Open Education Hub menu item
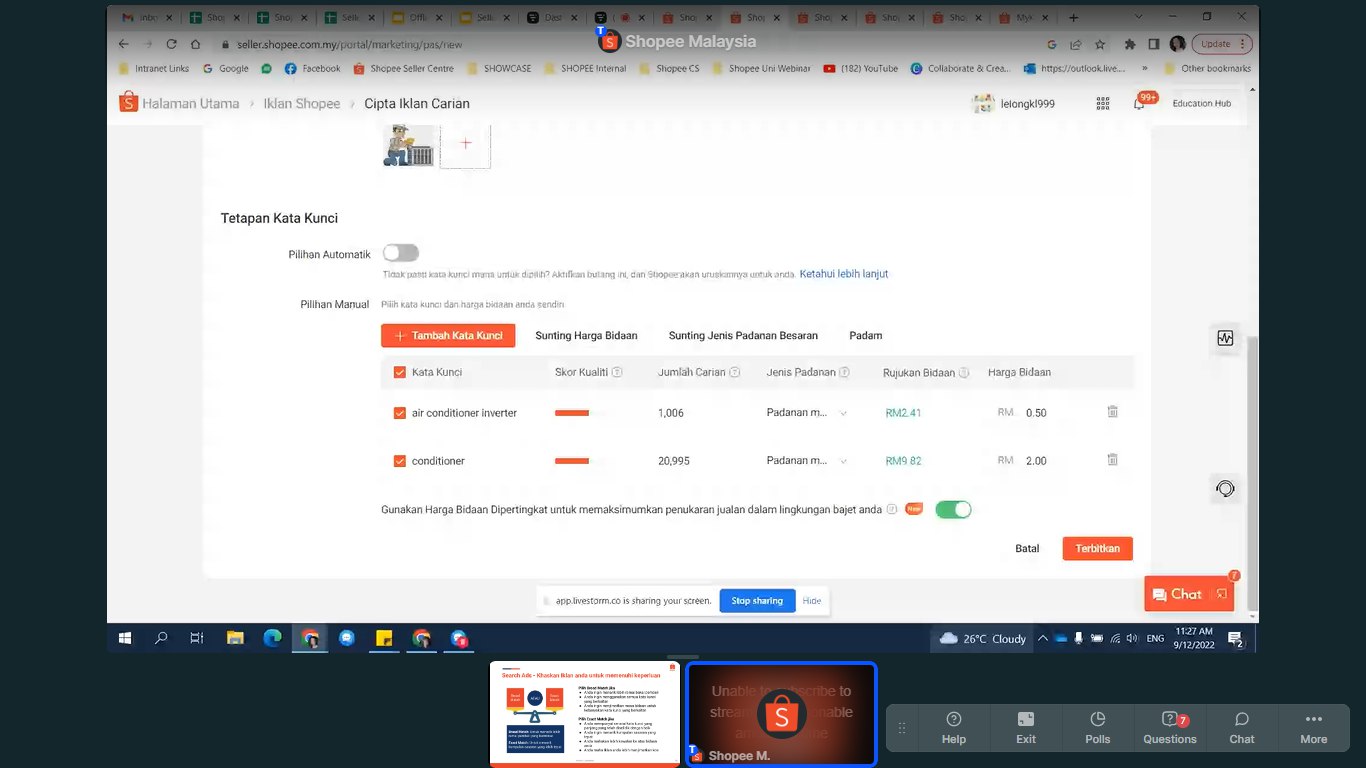The image size is (1366, 768). click(1202, 103)
